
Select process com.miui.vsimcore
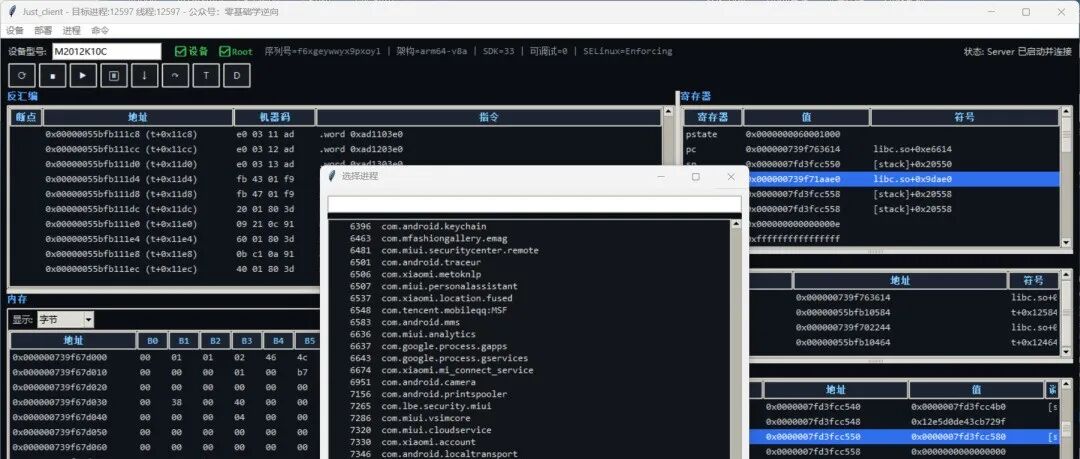coord(529,418)
